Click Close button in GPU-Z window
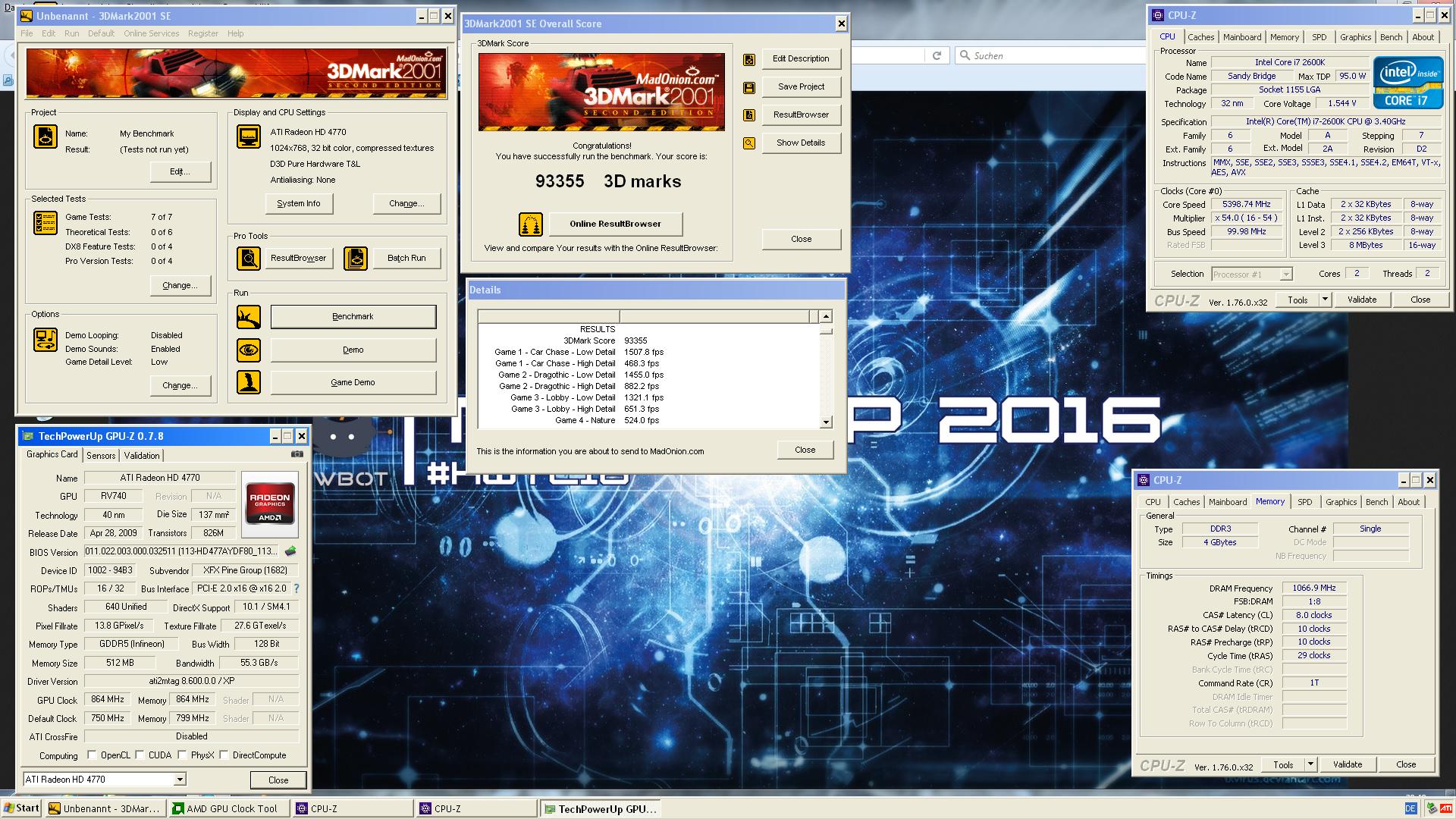This screenshot has height=819, width=1456. (x=278, y=780)
